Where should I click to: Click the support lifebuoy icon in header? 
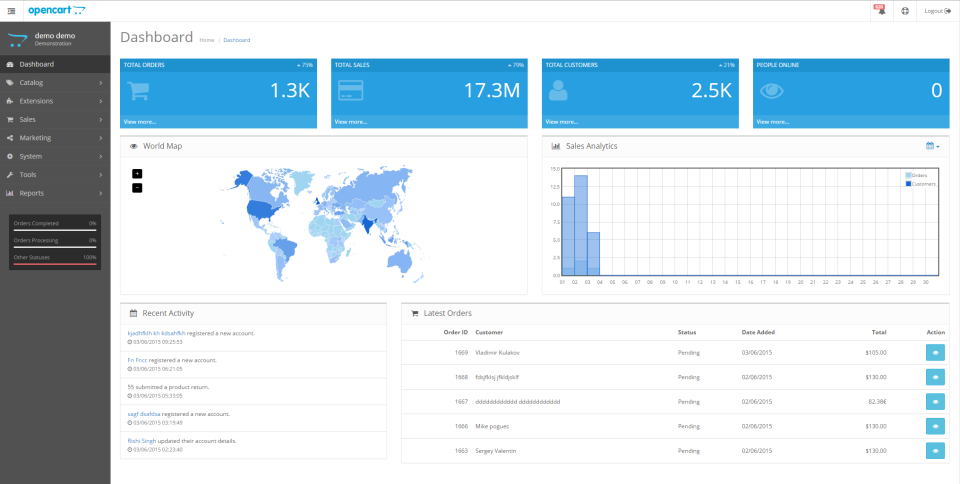coord(905,10)
